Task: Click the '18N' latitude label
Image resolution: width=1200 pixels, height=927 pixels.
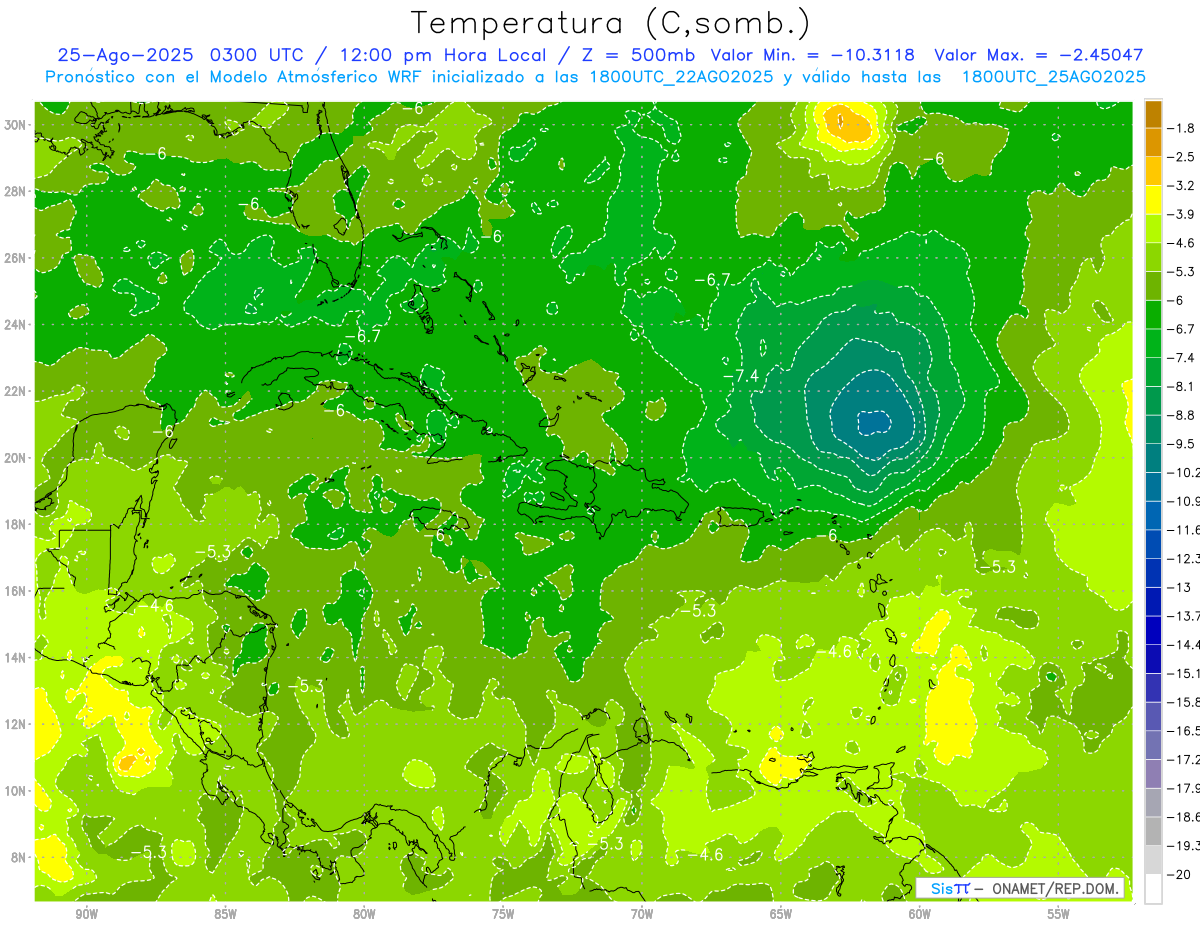Action: point(16,524)
